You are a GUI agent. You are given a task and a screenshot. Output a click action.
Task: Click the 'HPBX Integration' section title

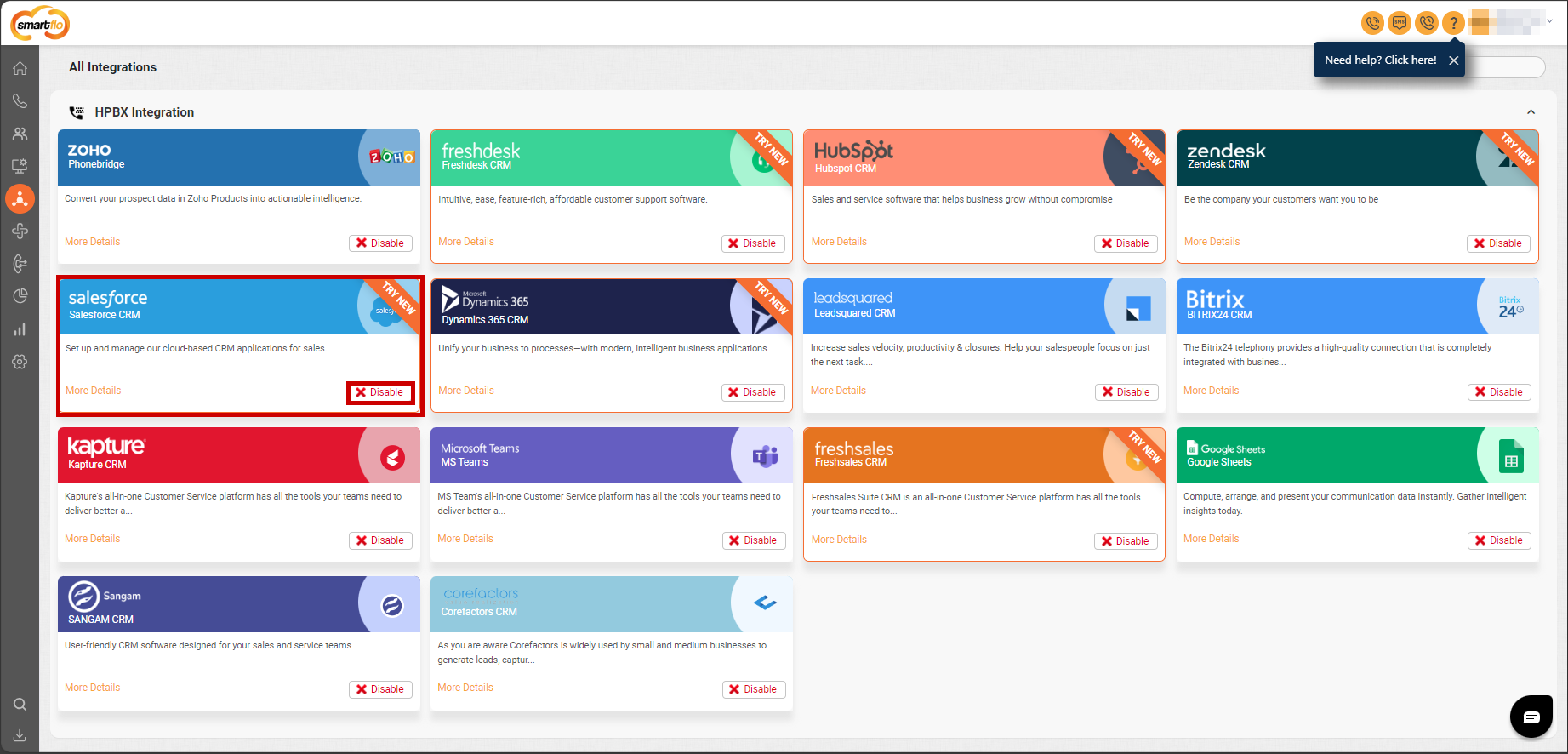pos(145,112)
